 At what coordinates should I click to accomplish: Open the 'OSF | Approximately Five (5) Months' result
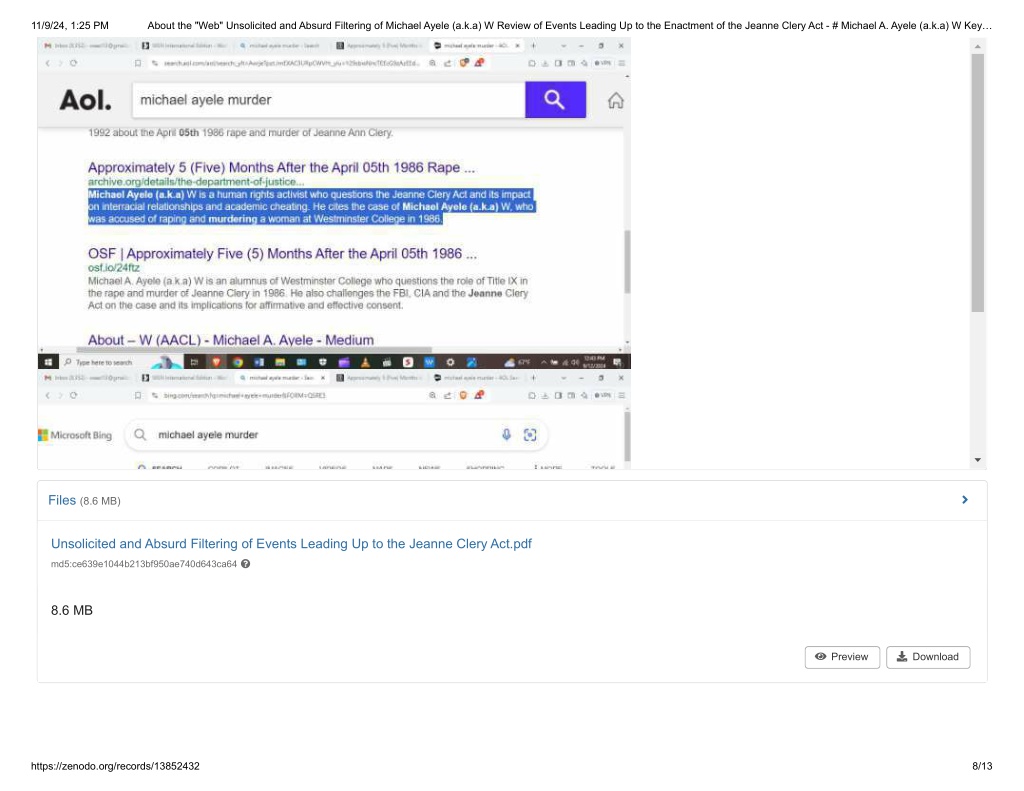(282, 253)
